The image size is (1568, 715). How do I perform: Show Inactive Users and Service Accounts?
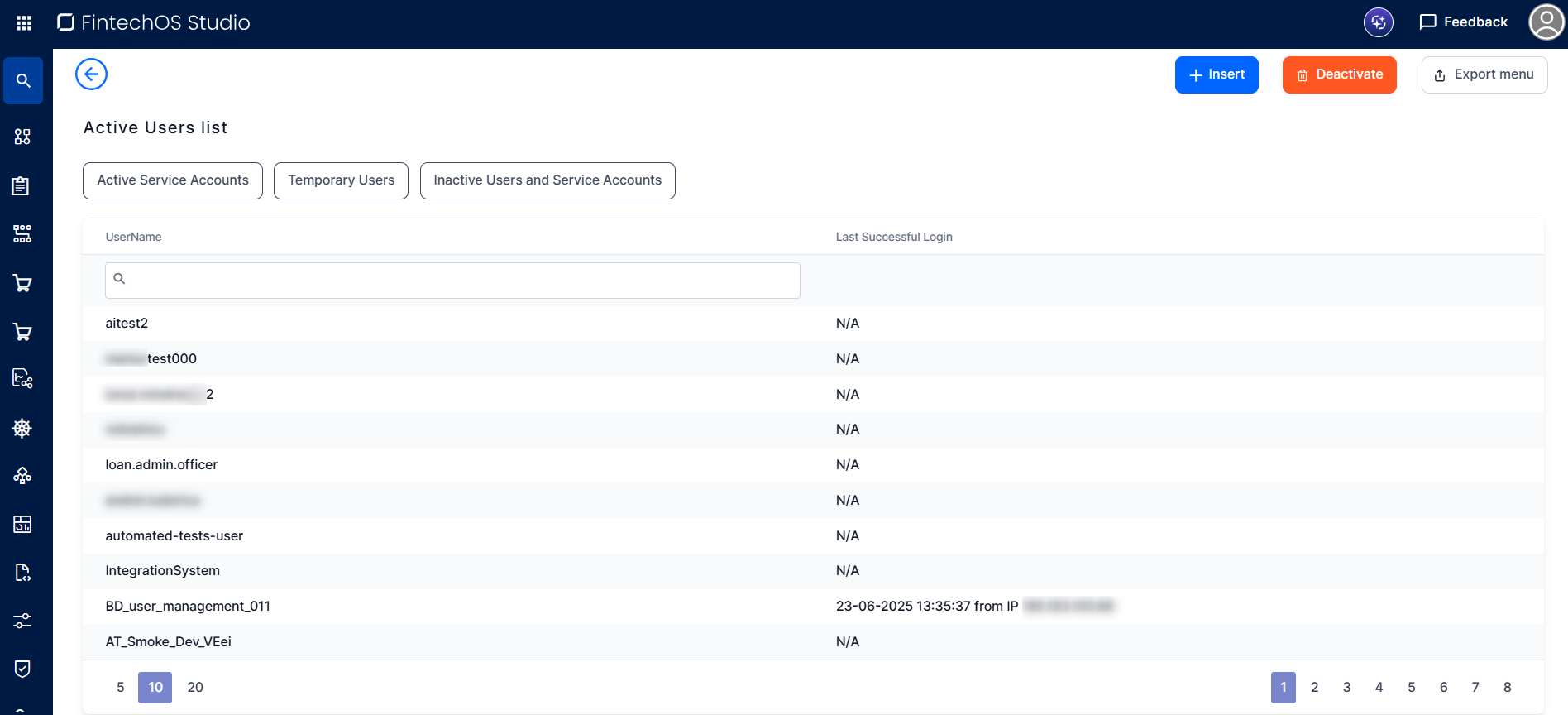tap(547, 180)
